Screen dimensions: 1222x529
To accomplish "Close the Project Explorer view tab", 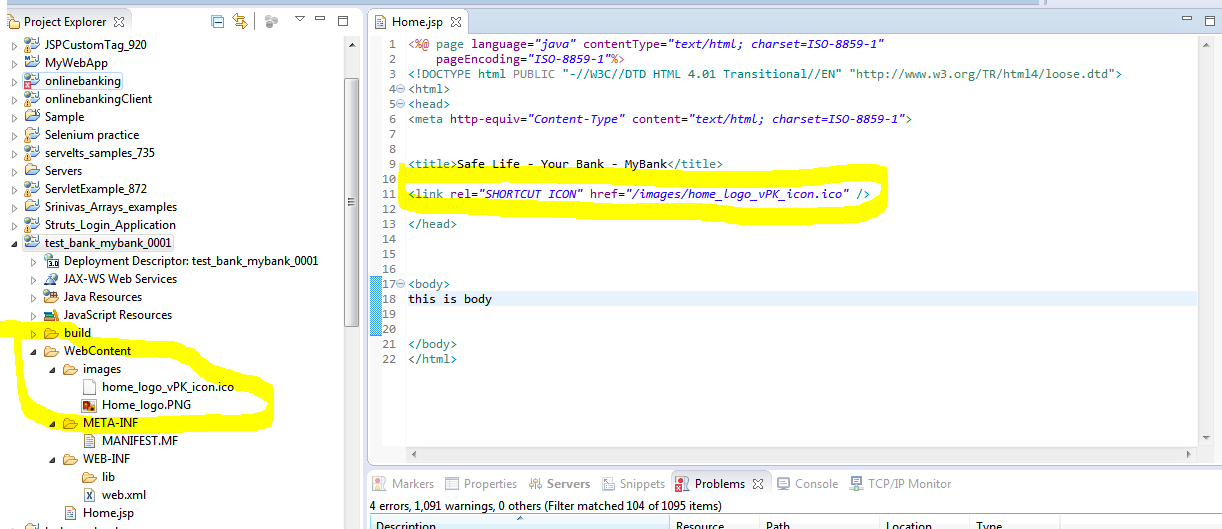I will pyautogui.click(x=120, y=21).
